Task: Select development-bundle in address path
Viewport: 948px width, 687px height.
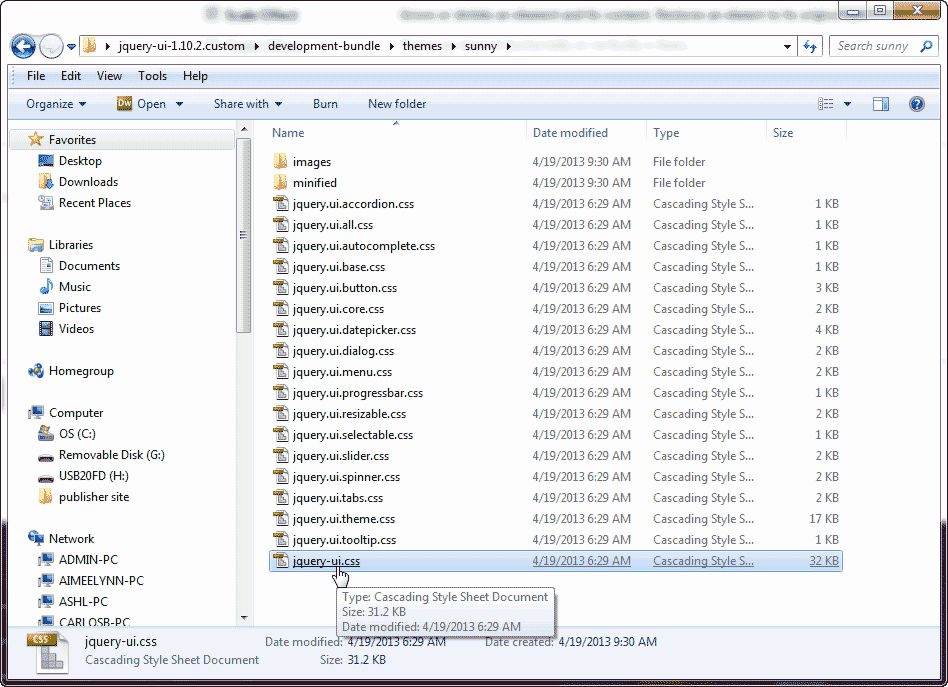Action: pos(324,46)
